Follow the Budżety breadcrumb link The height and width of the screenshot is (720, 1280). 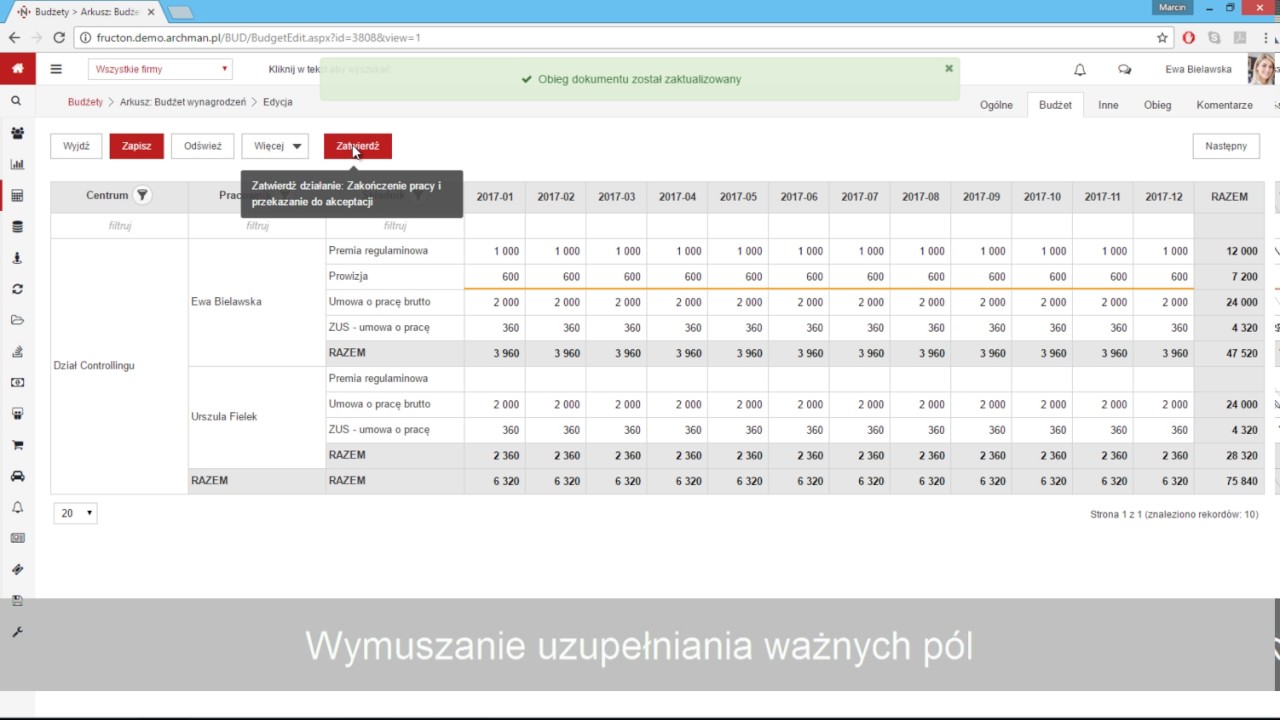[85, 102]
